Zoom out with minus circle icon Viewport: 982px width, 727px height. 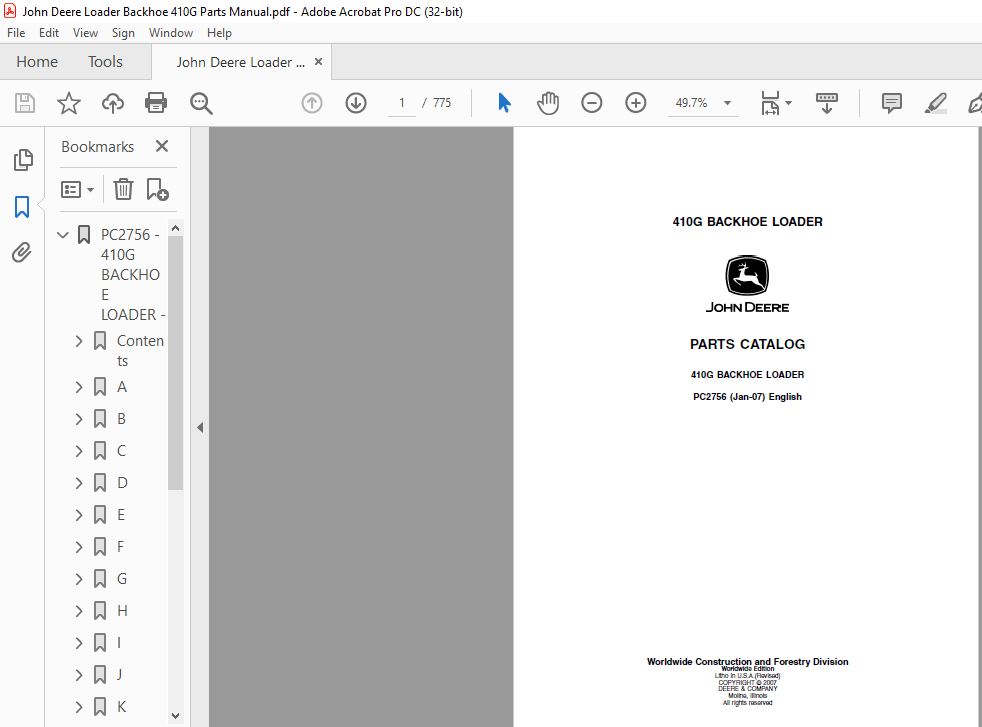point(591,103)
